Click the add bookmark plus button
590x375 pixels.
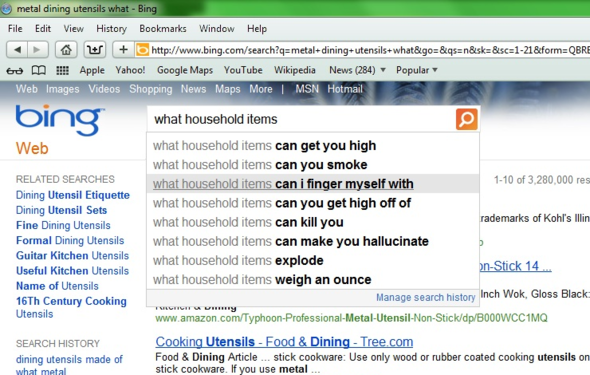coord(123,49)
